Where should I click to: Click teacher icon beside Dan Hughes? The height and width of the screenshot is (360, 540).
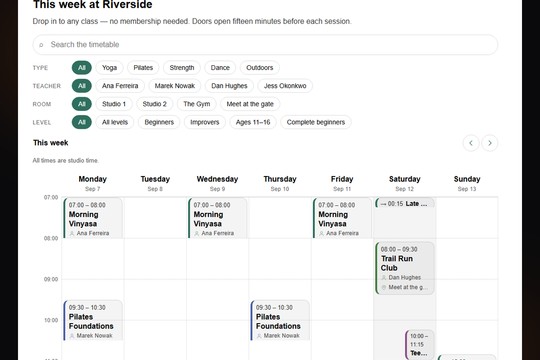click(384, 278)
